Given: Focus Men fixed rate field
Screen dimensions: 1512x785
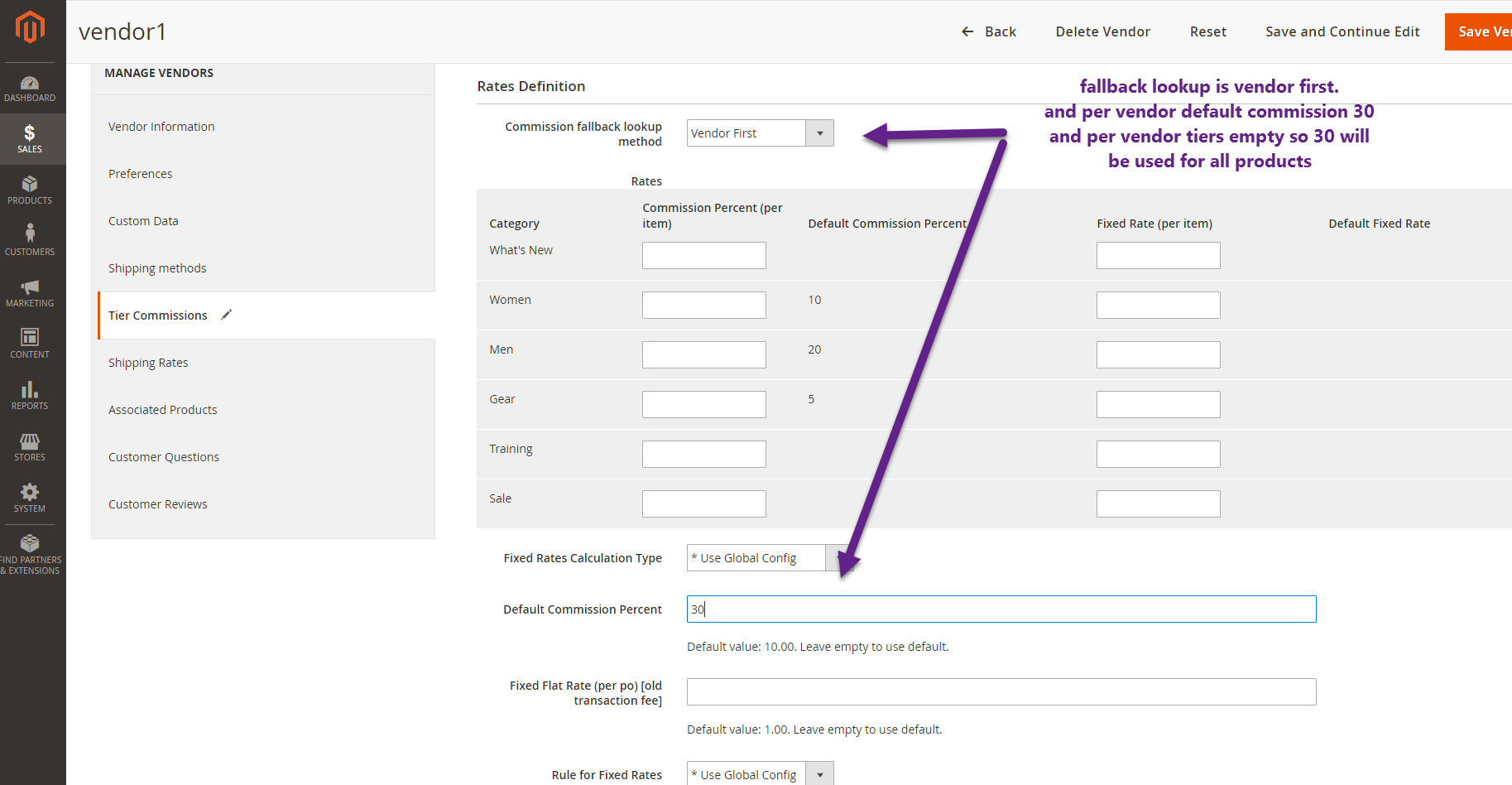Looking at the screenshot, I should 1159,354.
